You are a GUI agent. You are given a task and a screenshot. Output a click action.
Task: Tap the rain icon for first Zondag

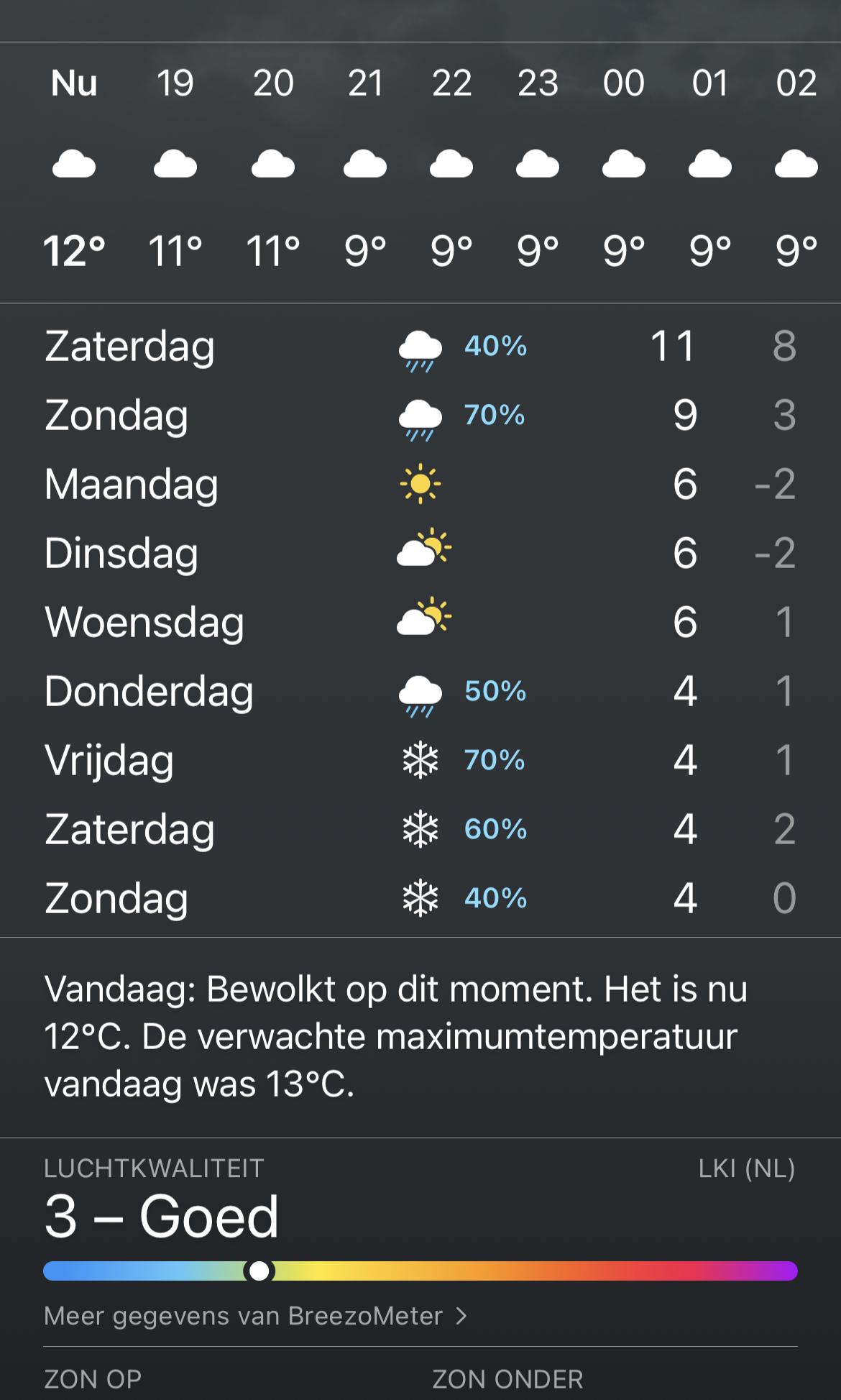pyautogui.click(x=420, y=419)
